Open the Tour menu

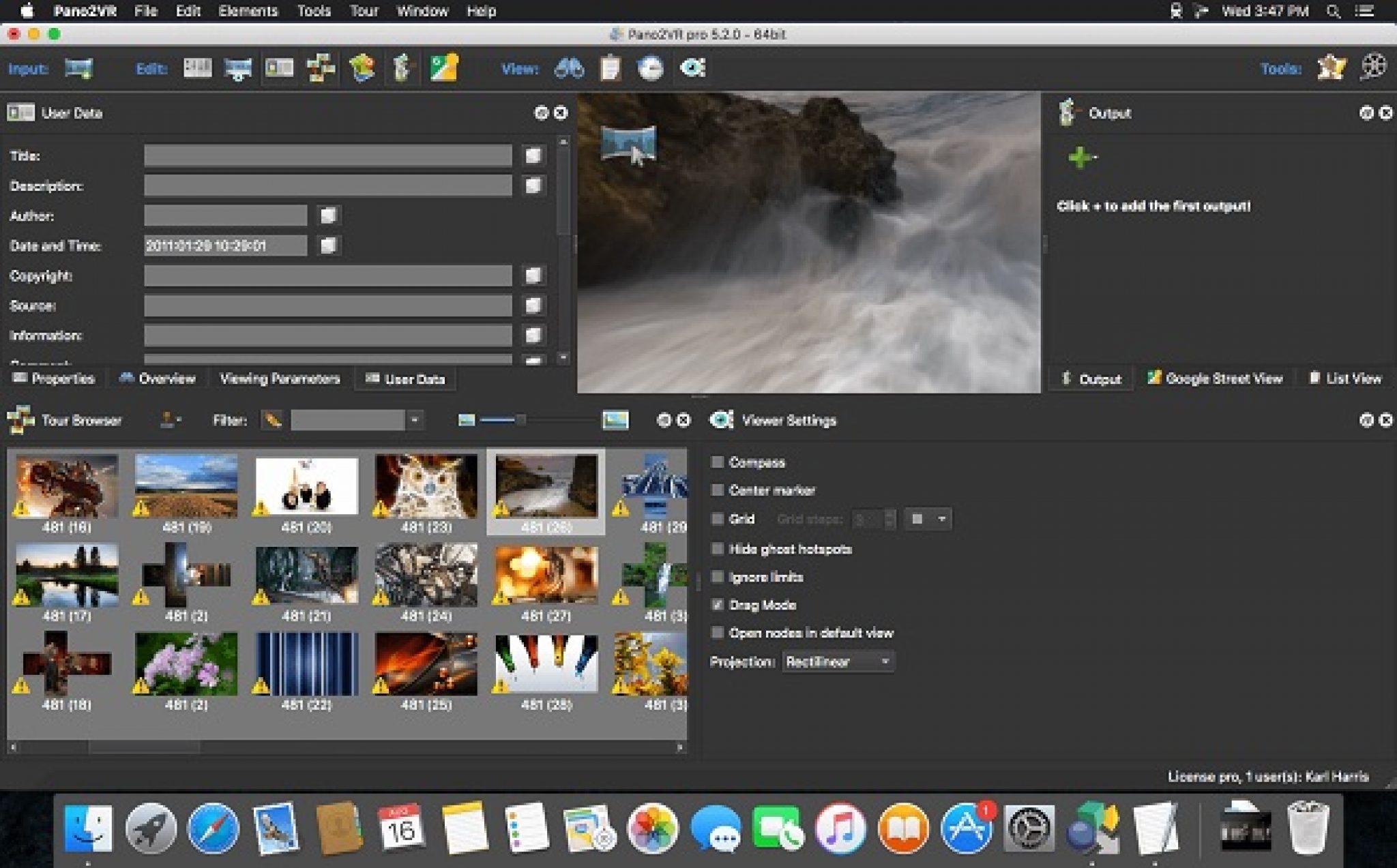(364, 11)
